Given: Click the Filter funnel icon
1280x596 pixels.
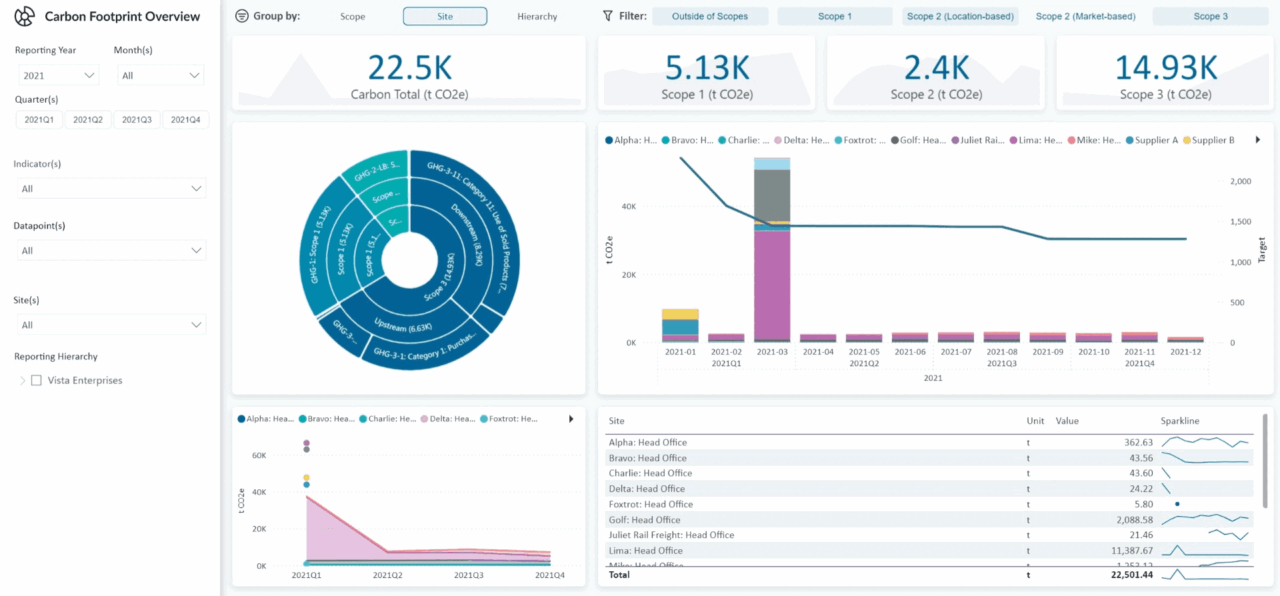Looking at the screenshot, I should point(606,15).
